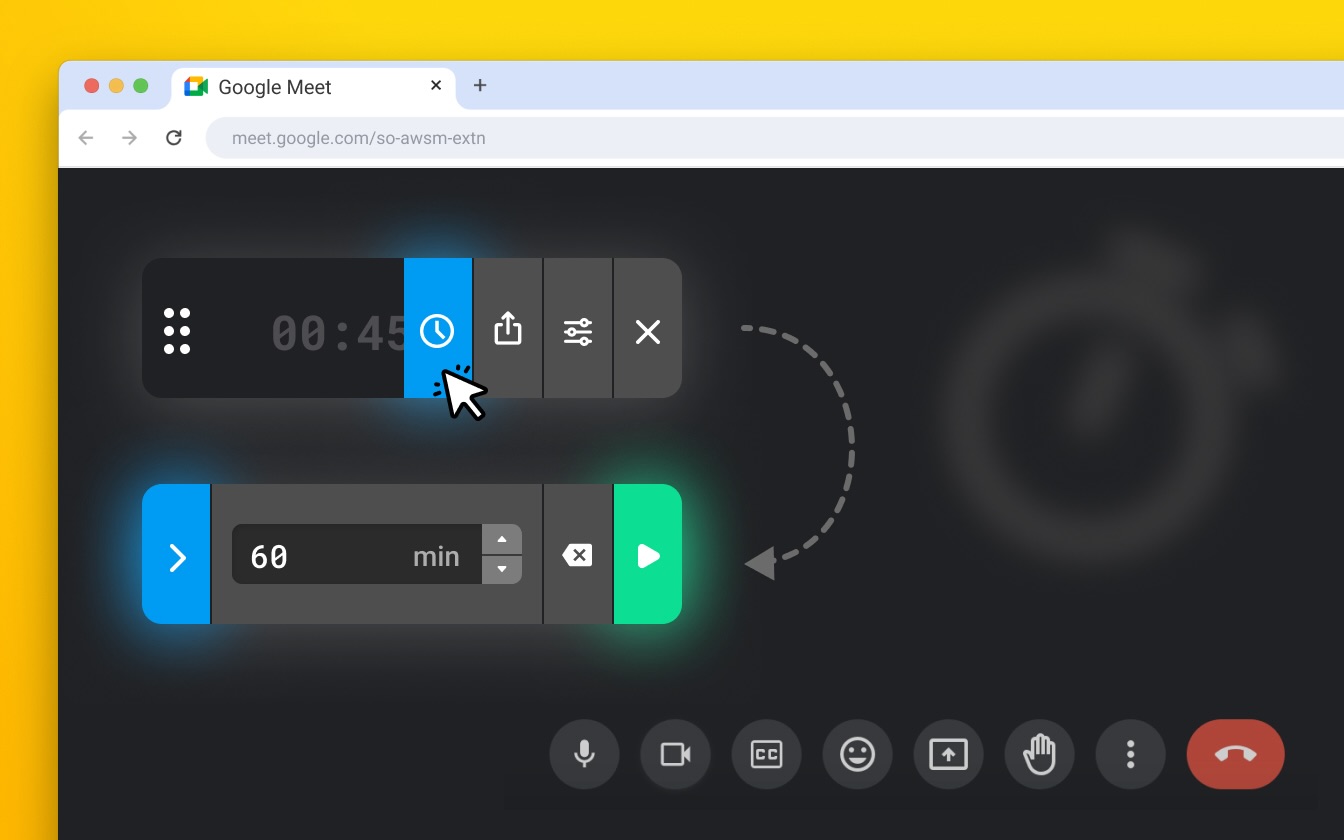
Task: Turn off the camera
Action: coord(676,754)
